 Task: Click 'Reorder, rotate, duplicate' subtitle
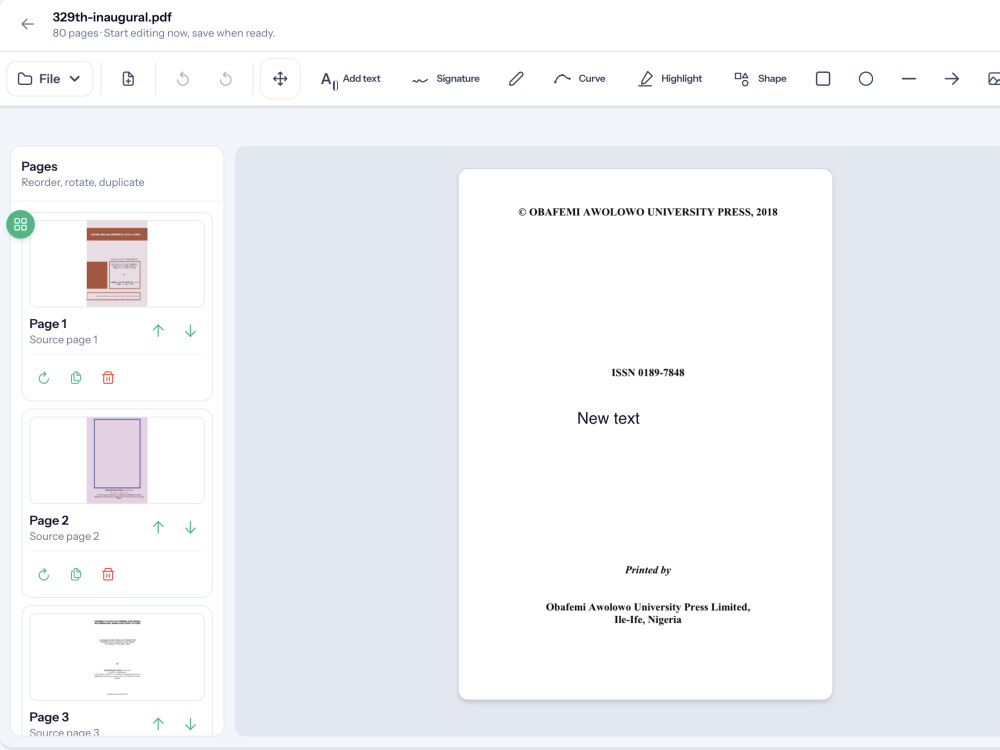[83, 182]
